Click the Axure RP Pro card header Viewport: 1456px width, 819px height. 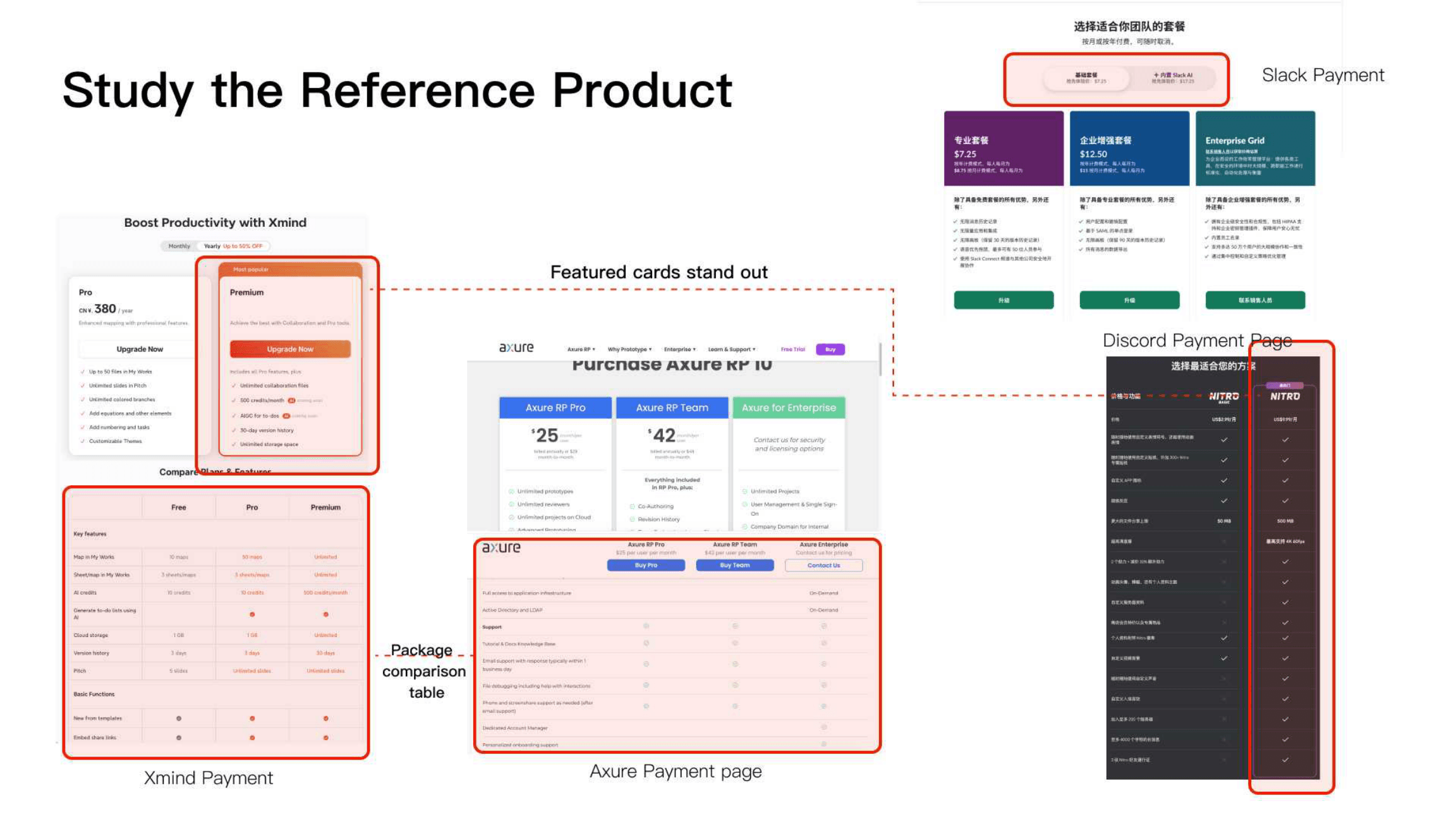pyautogui.click(x=555, y=408)
